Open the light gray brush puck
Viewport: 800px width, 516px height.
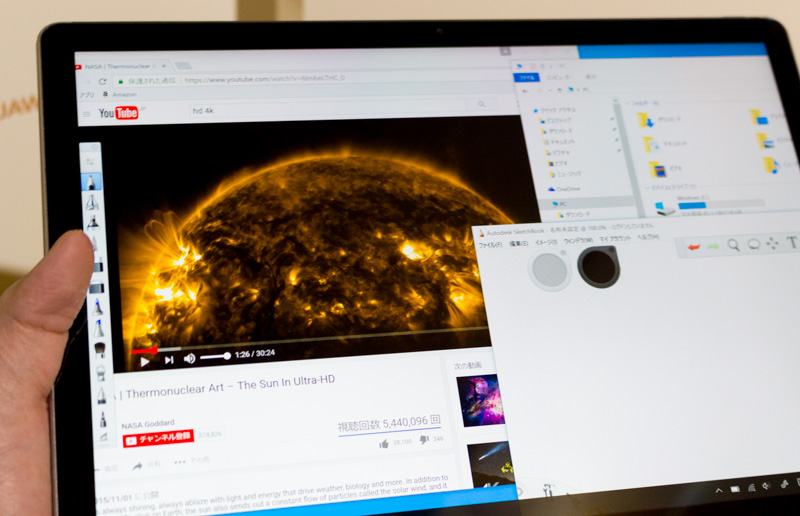click(549, 270)
